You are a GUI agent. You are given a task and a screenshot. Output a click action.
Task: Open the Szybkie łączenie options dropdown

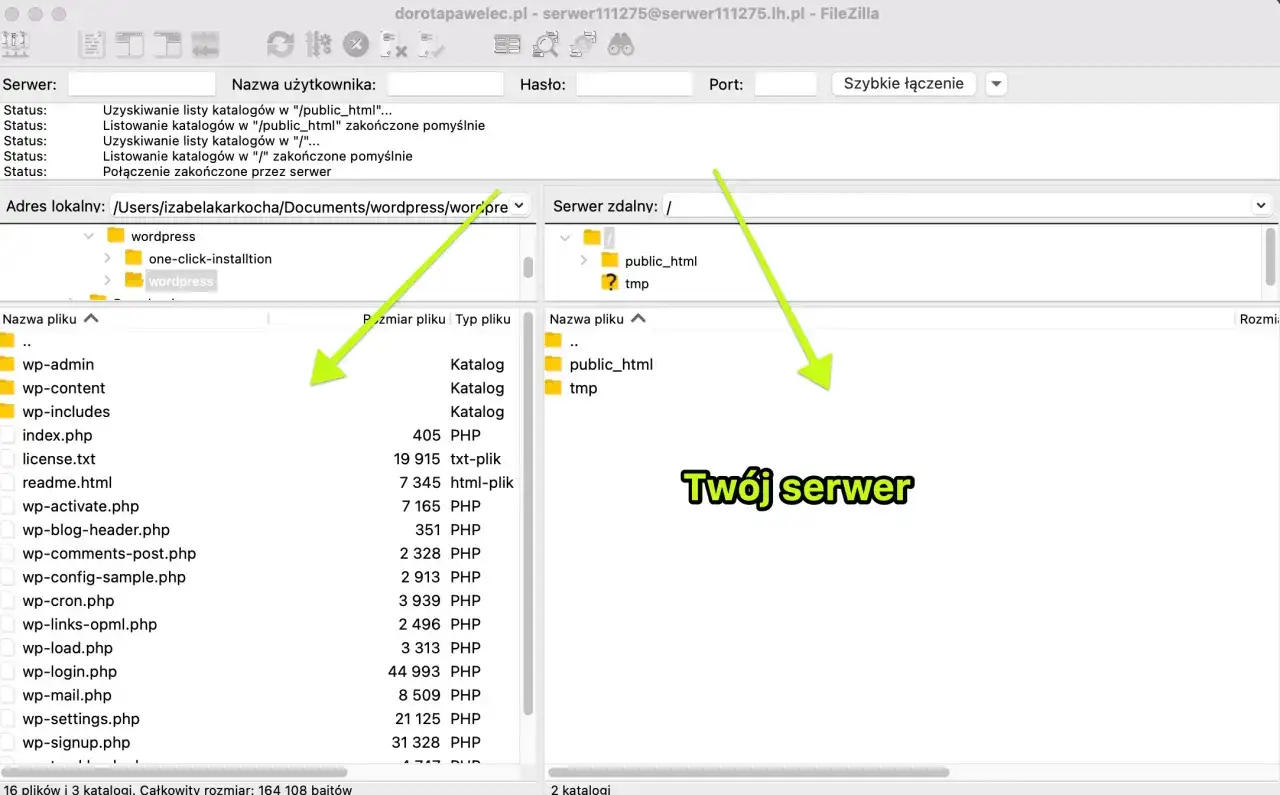996,83
